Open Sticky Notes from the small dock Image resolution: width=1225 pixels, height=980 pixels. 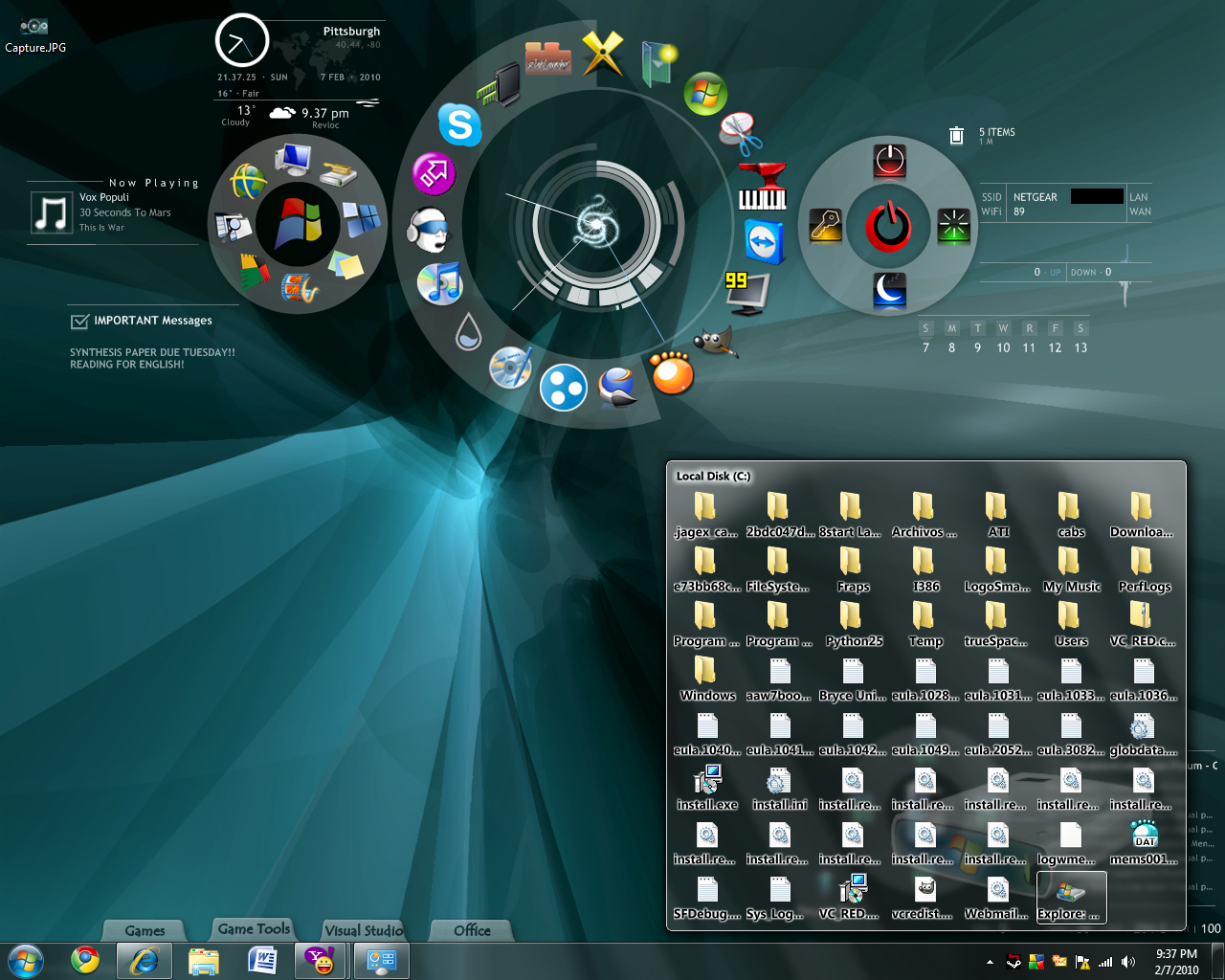pos(345,265)
